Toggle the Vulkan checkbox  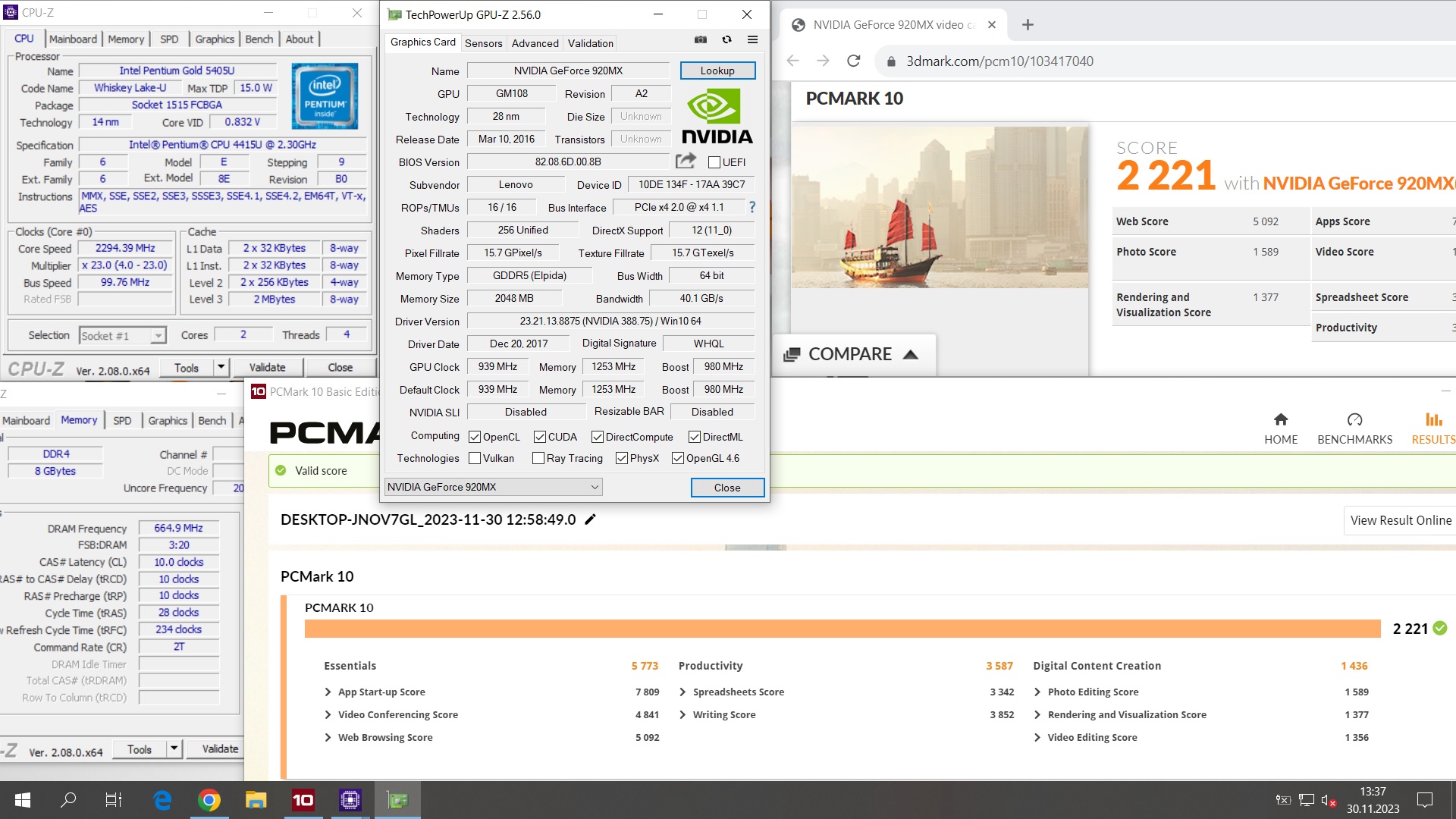[475, 458]
